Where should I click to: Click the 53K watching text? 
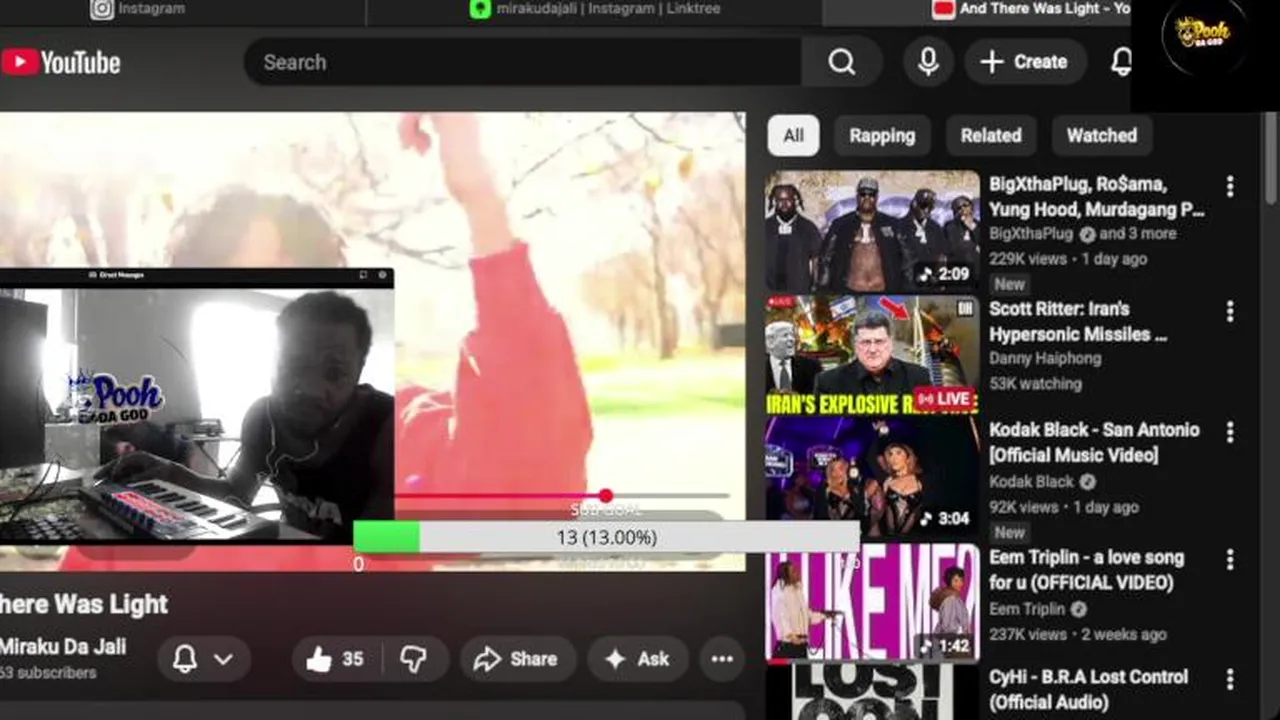[x=1035, y=383]
